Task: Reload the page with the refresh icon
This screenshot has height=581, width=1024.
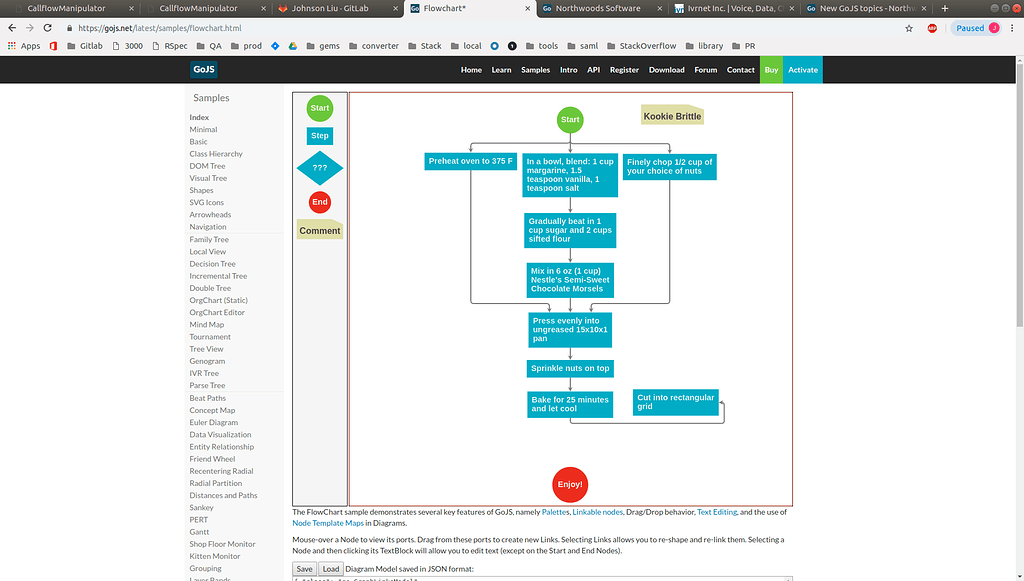Action: [48, 28]
